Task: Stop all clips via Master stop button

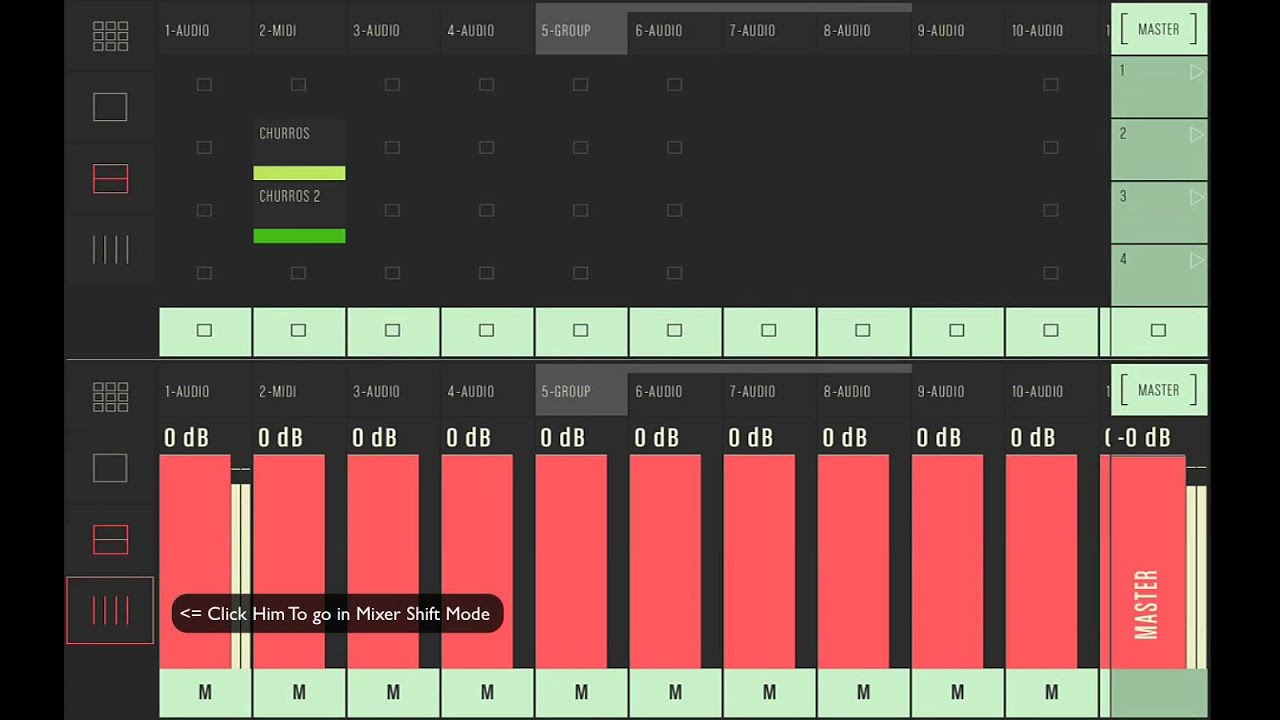Action: pos(1159,331)
